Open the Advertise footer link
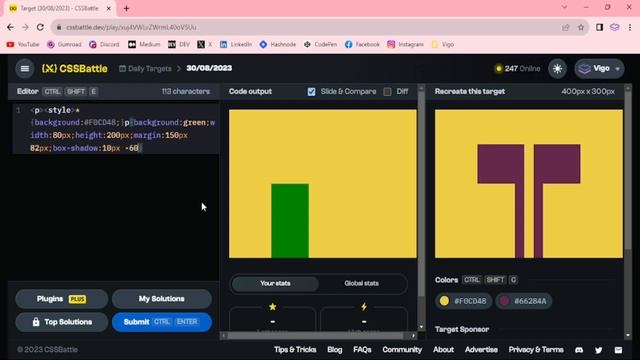 [481, 350]
